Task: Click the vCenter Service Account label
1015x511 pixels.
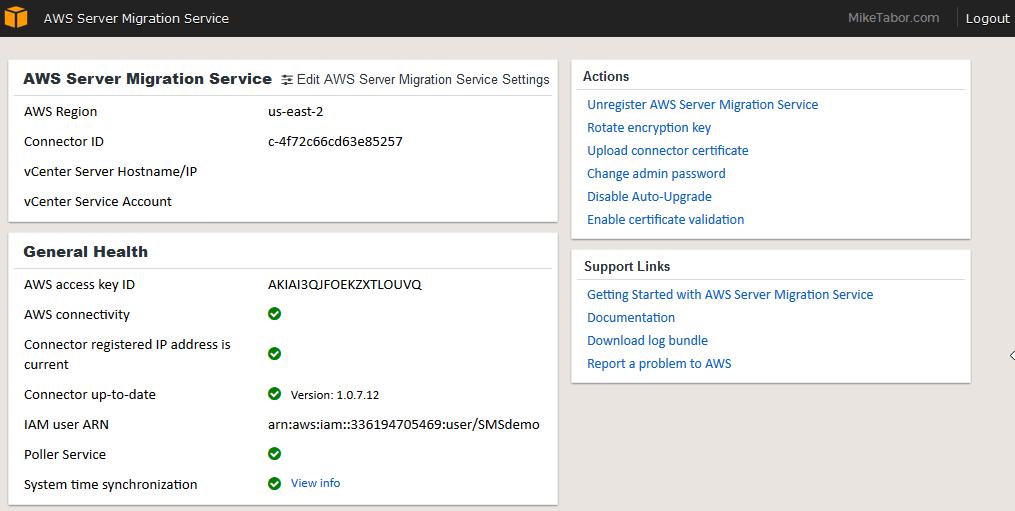Action: (x=98, y=201)
